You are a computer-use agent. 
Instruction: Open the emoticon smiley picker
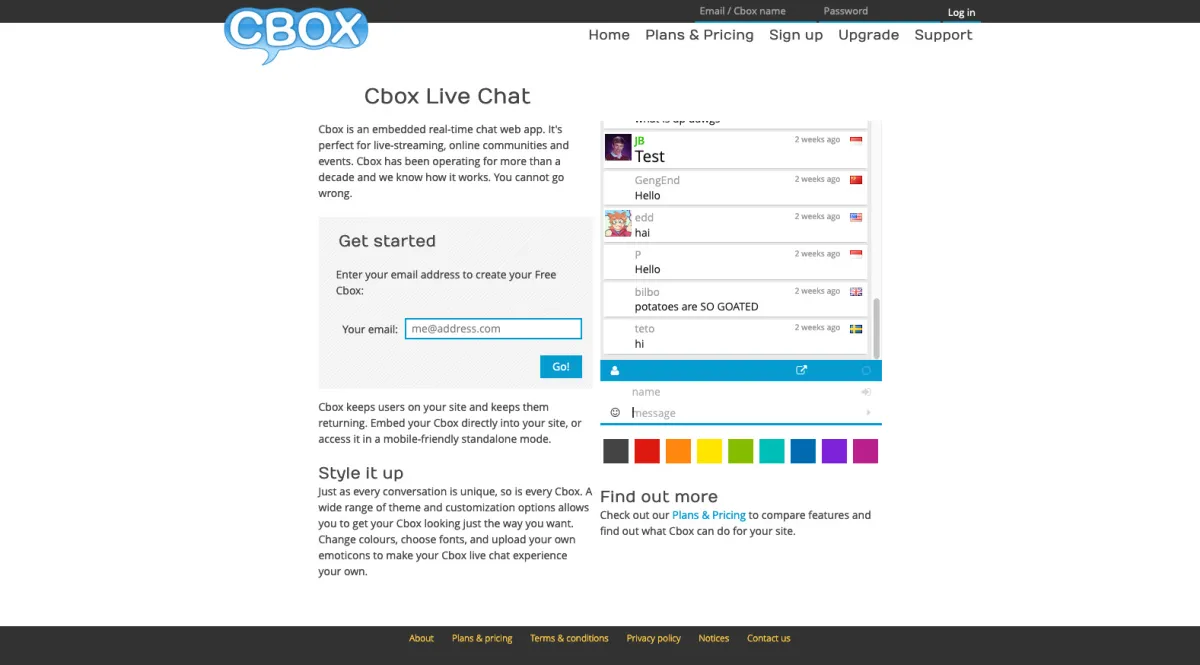click(615, 412)
